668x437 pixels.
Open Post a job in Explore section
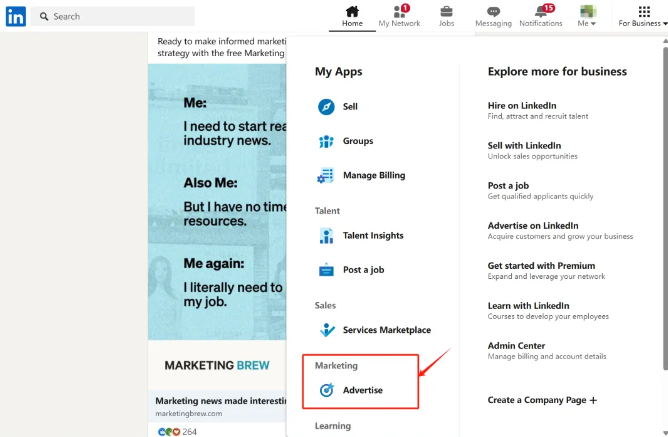(x=508, y=186)
